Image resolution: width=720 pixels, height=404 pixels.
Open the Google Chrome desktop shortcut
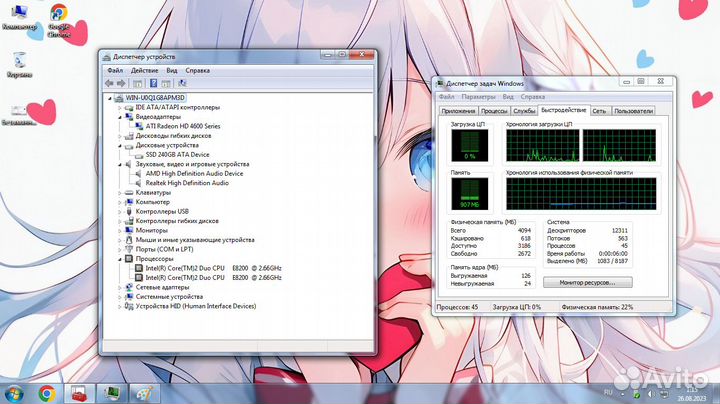pyautogui.click(x=58, y=20)
